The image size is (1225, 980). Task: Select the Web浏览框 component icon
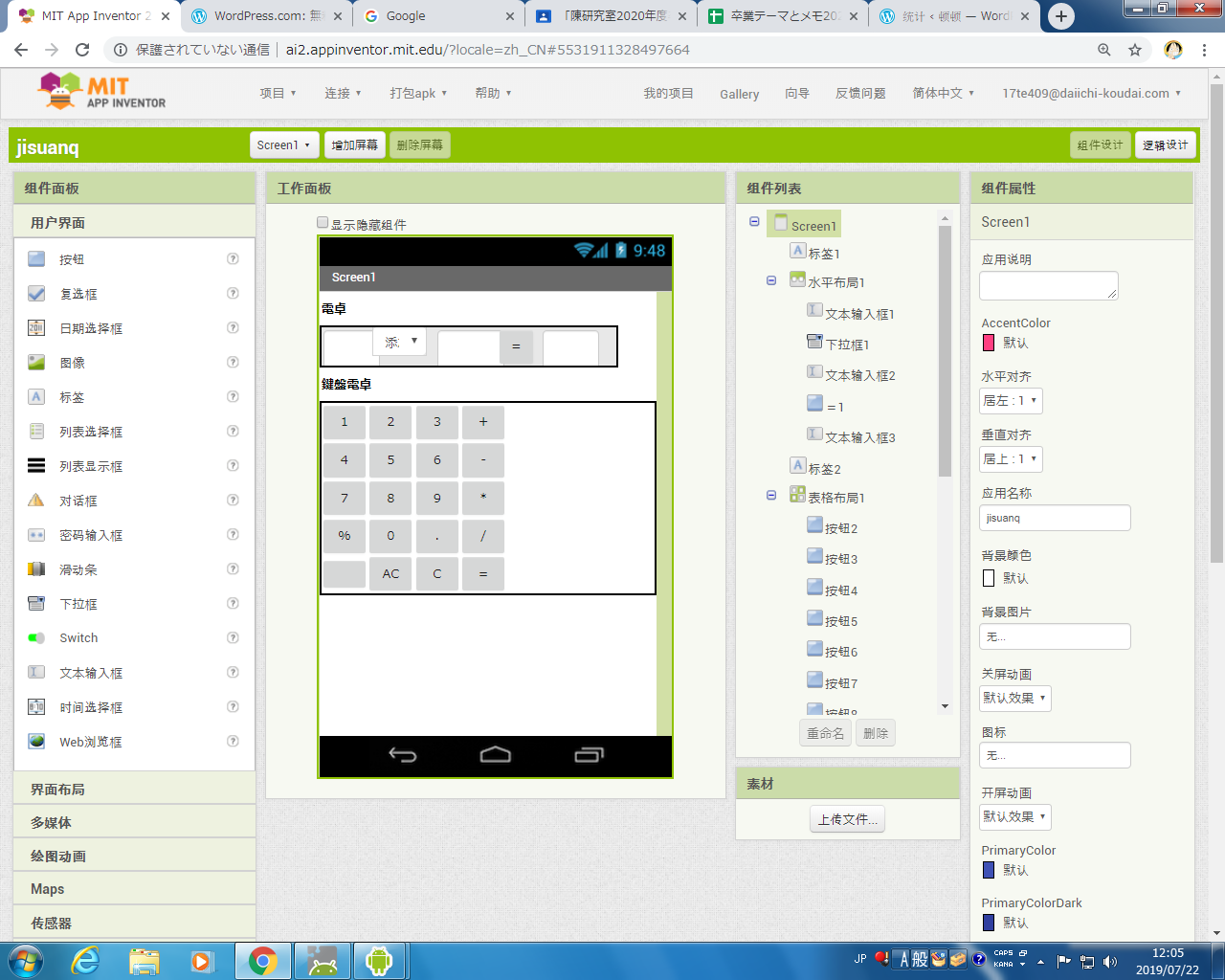click(x=36, y=742)
